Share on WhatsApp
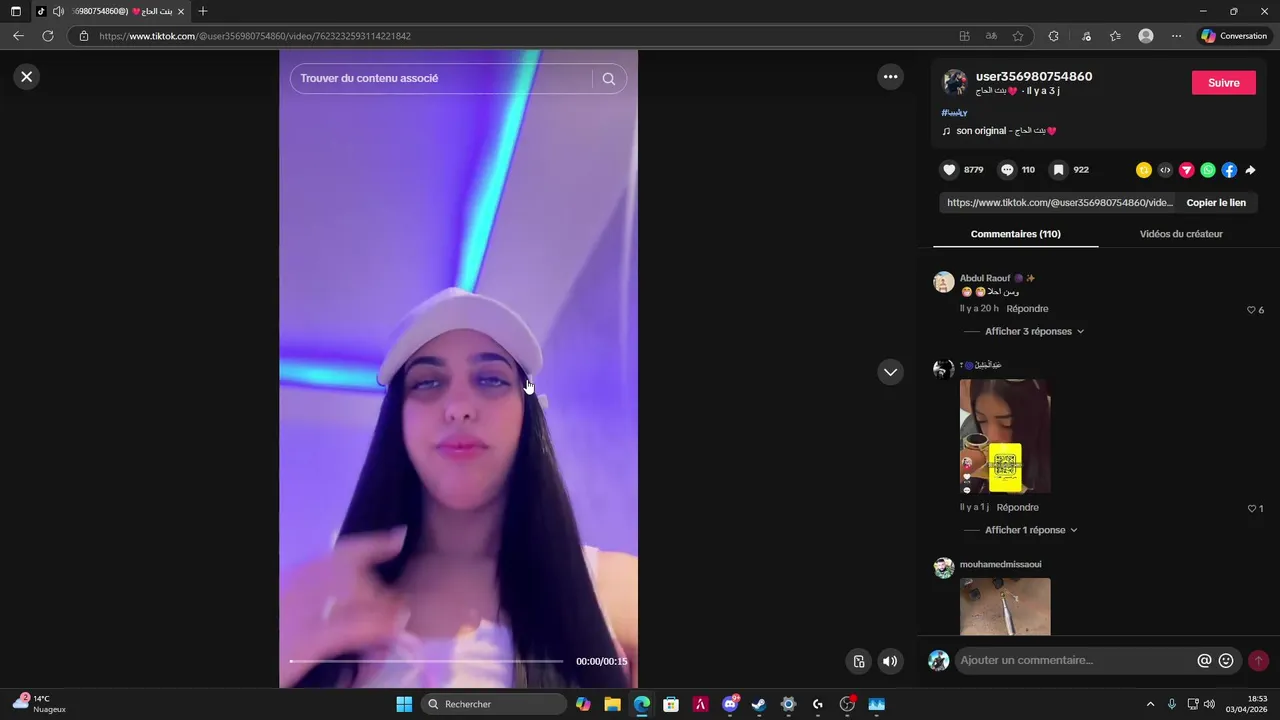 1208,170
